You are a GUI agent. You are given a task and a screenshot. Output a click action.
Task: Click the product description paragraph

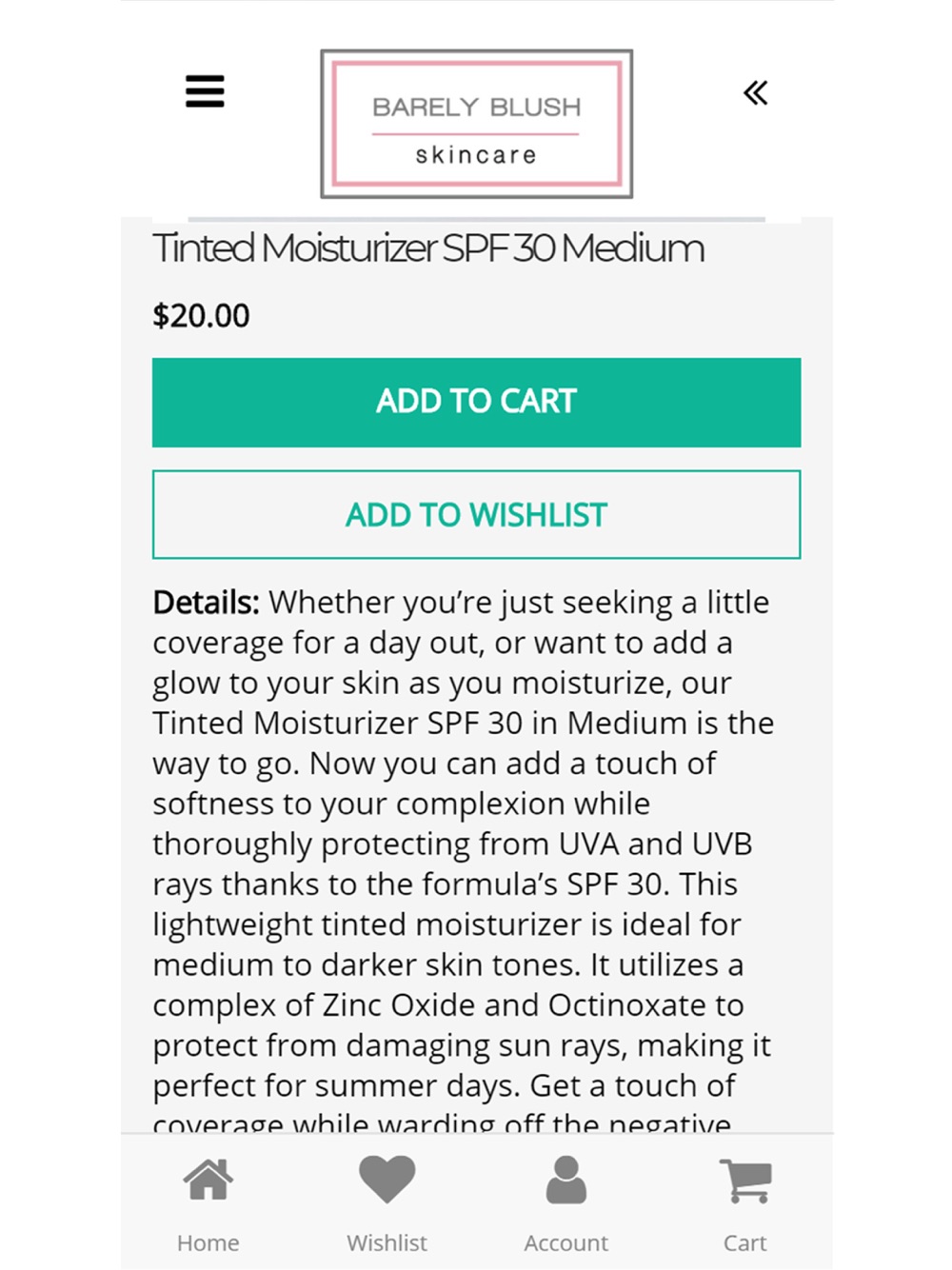click(x=464, y=859)
